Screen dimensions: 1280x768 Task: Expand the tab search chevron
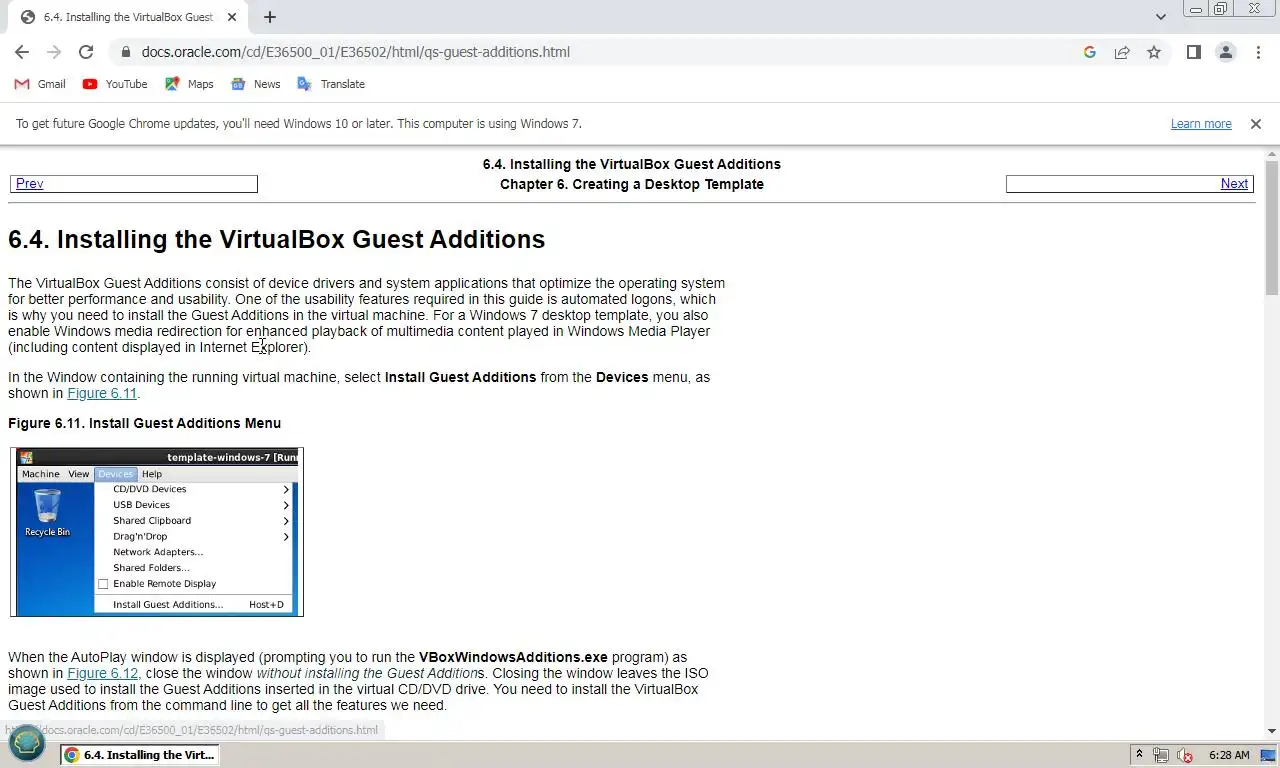pos(1160,17)
